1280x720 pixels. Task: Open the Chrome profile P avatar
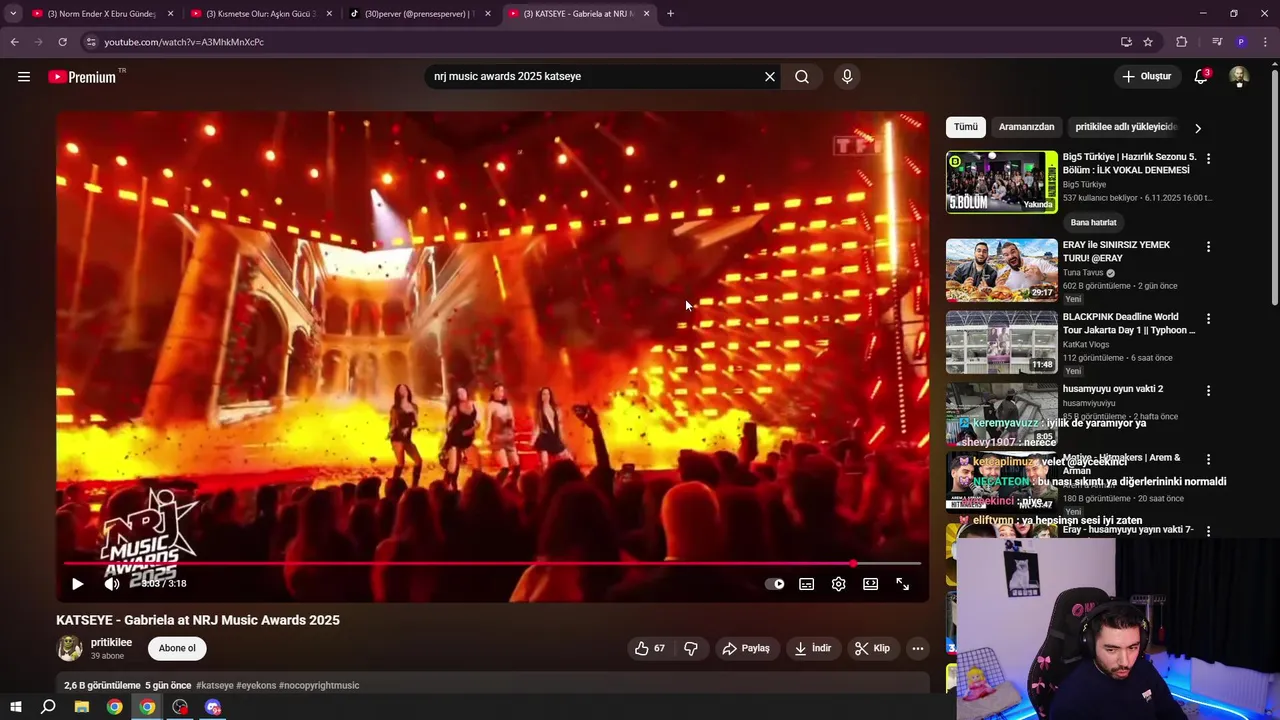1241,42
